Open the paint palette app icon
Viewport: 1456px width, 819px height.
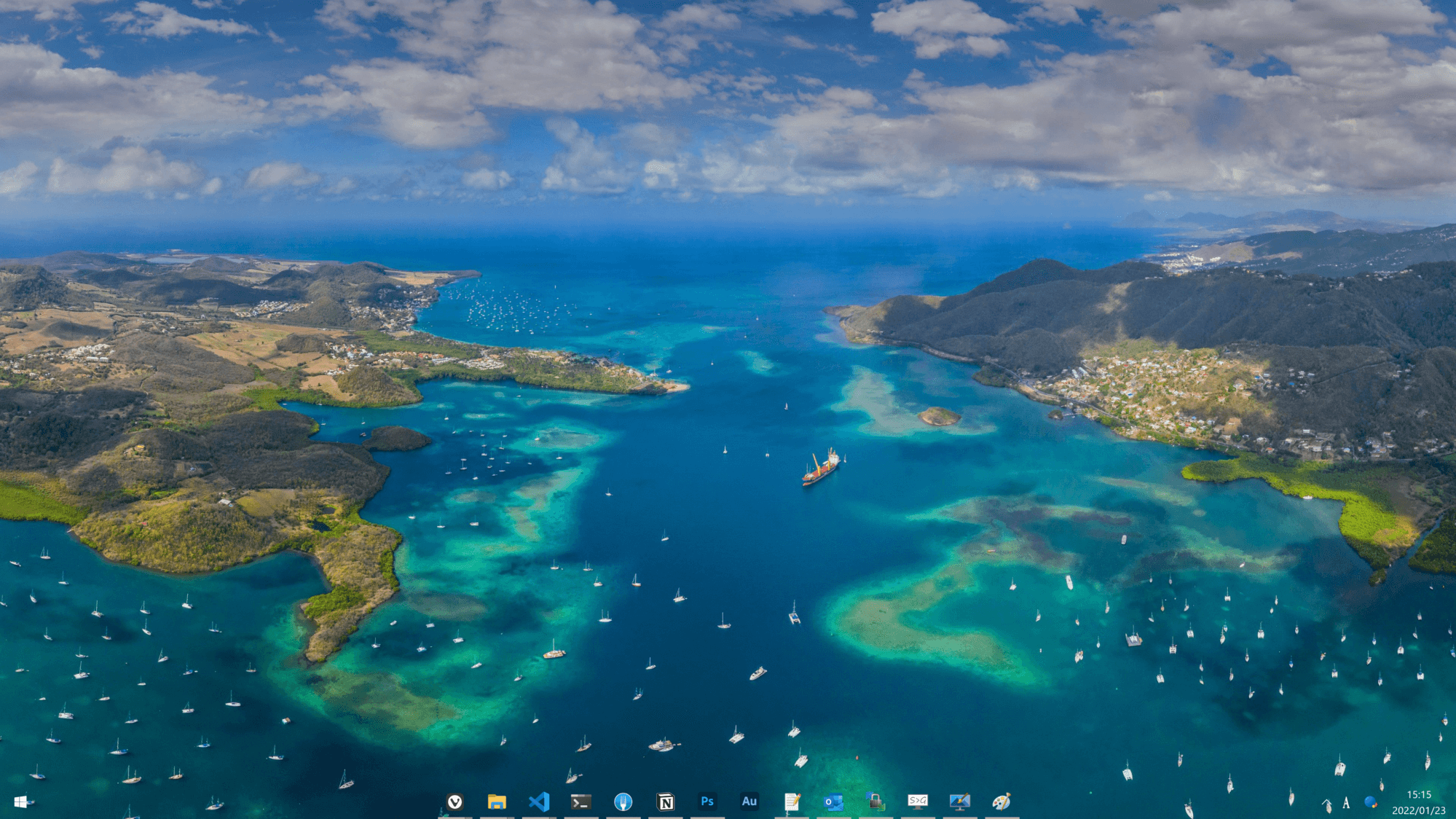coord(1002,802)
